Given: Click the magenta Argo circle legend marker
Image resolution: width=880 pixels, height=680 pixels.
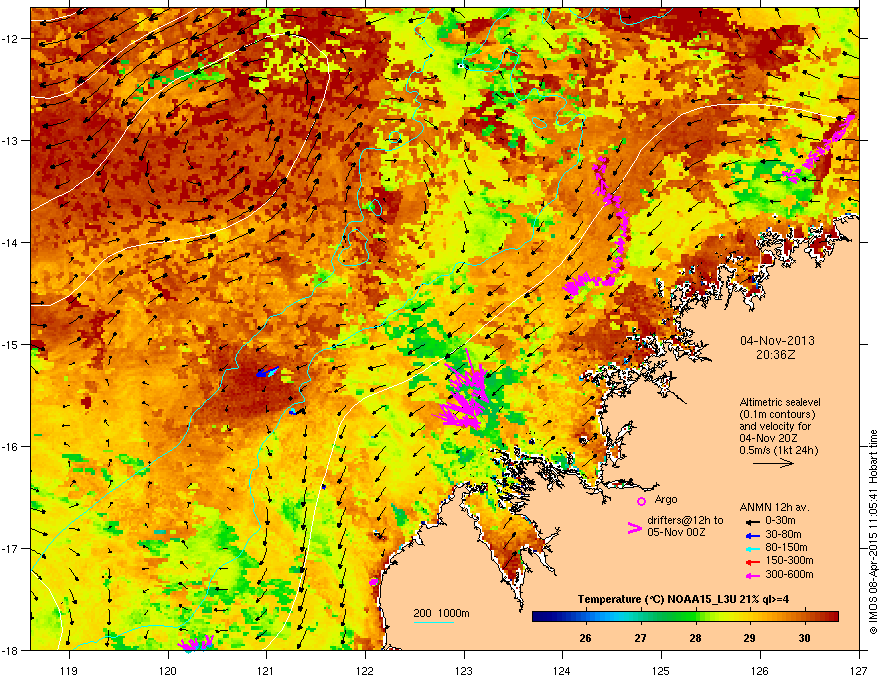Looking at the screenshot, I should [641, 501].
